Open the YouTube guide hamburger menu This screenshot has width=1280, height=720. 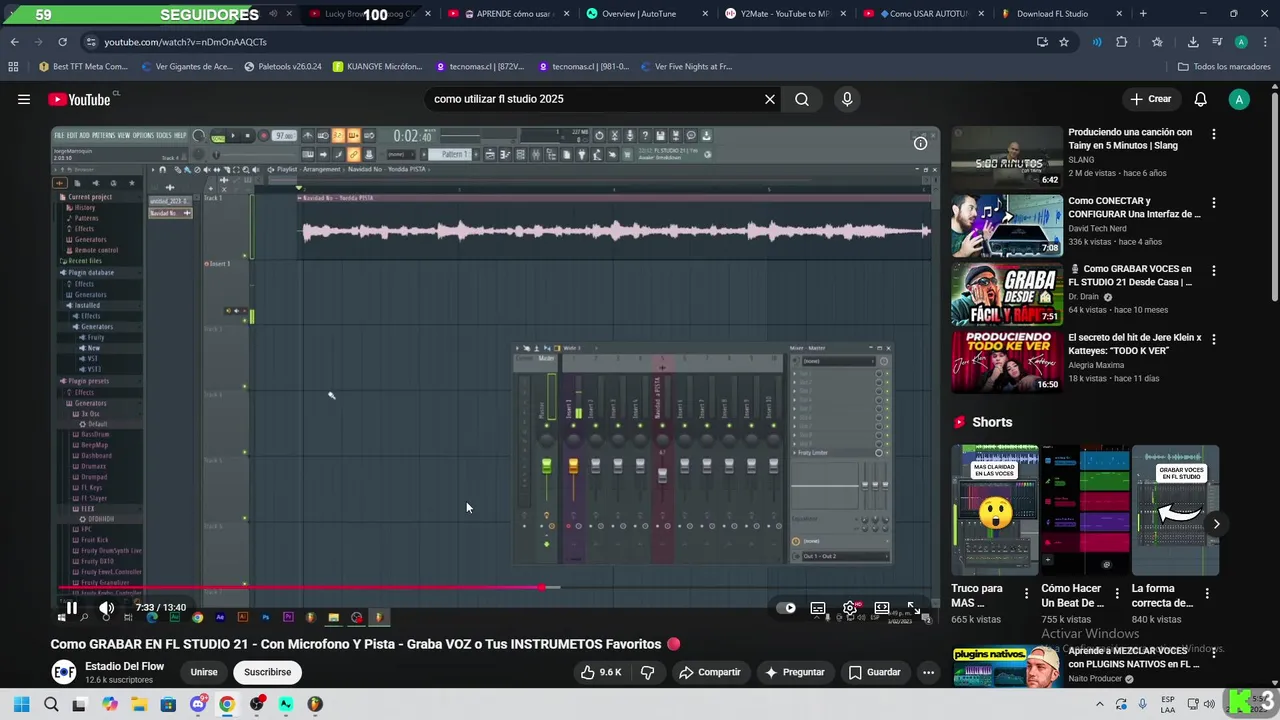(x=24, y=99)
